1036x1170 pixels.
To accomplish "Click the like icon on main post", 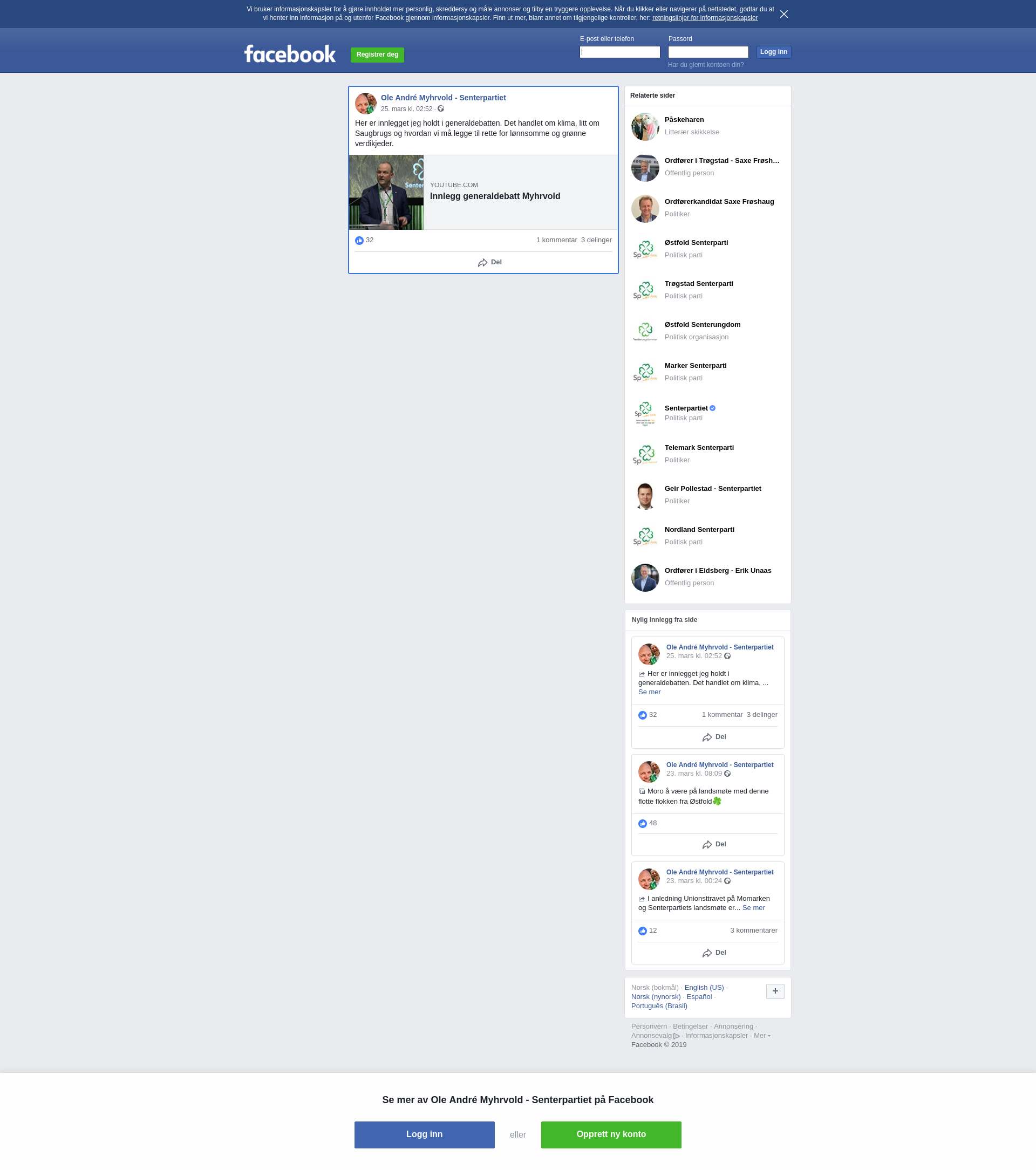I will click(359, 241).
